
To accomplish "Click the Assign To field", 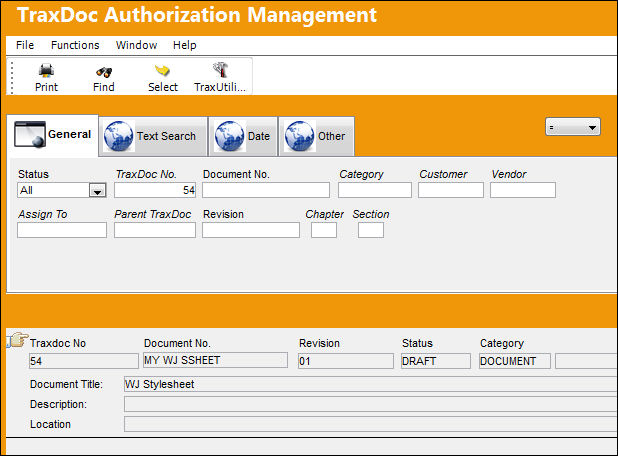I will (62, 230).
